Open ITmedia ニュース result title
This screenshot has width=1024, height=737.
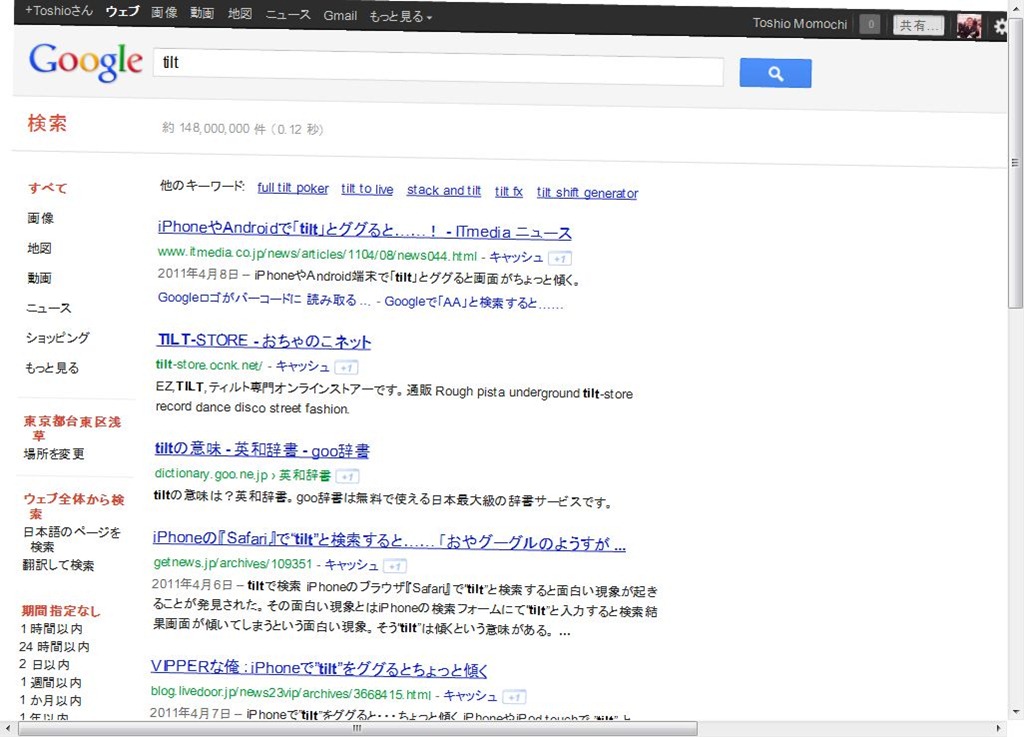364,229
